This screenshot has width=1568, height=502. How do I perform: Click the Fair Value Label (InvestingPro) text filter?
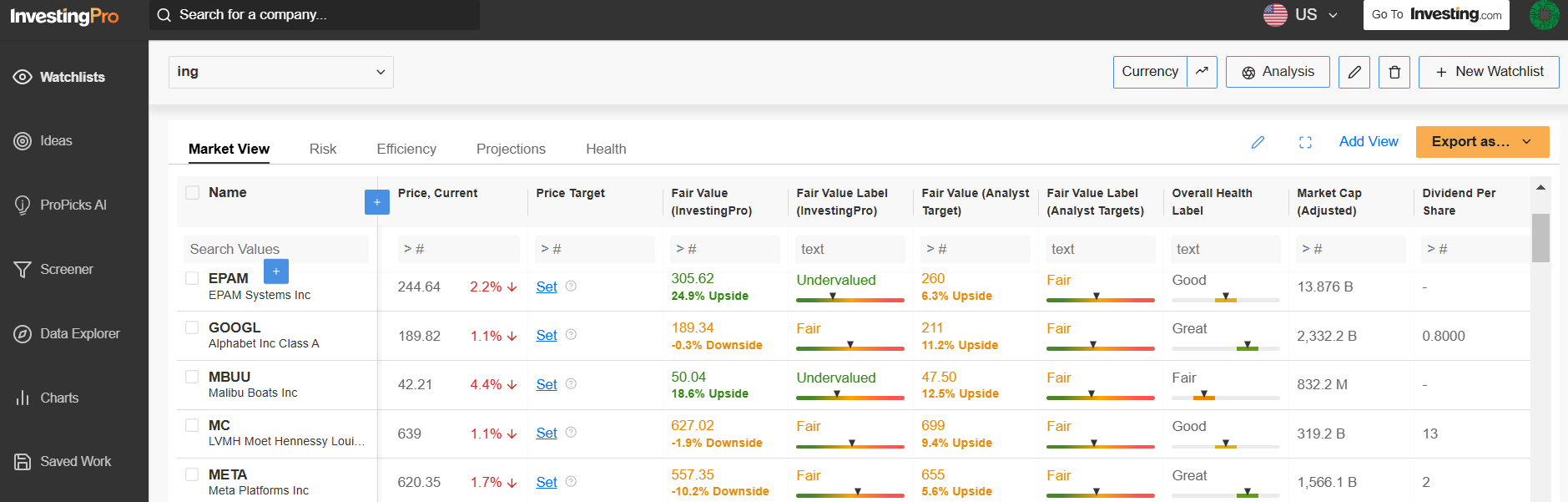click(x=850, y=249)
